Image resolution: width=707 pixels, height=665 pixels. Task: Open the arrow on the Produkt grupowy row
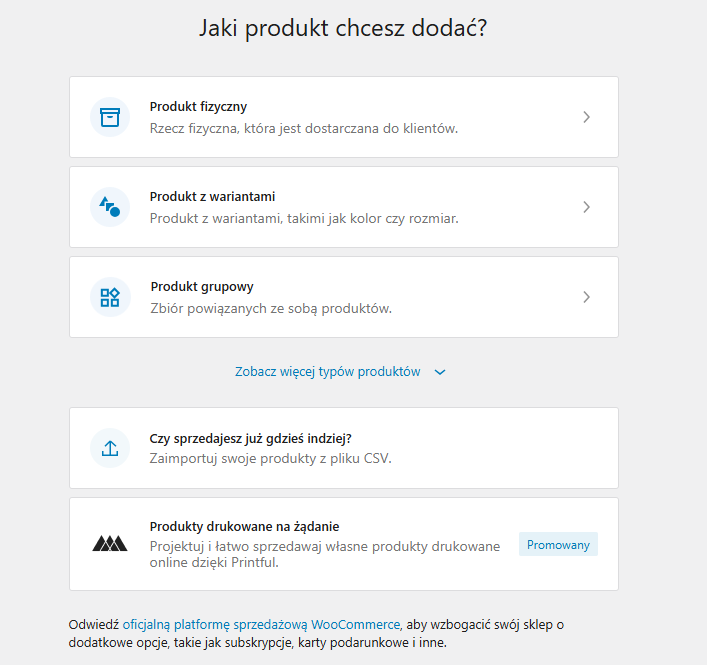[586, 297]
